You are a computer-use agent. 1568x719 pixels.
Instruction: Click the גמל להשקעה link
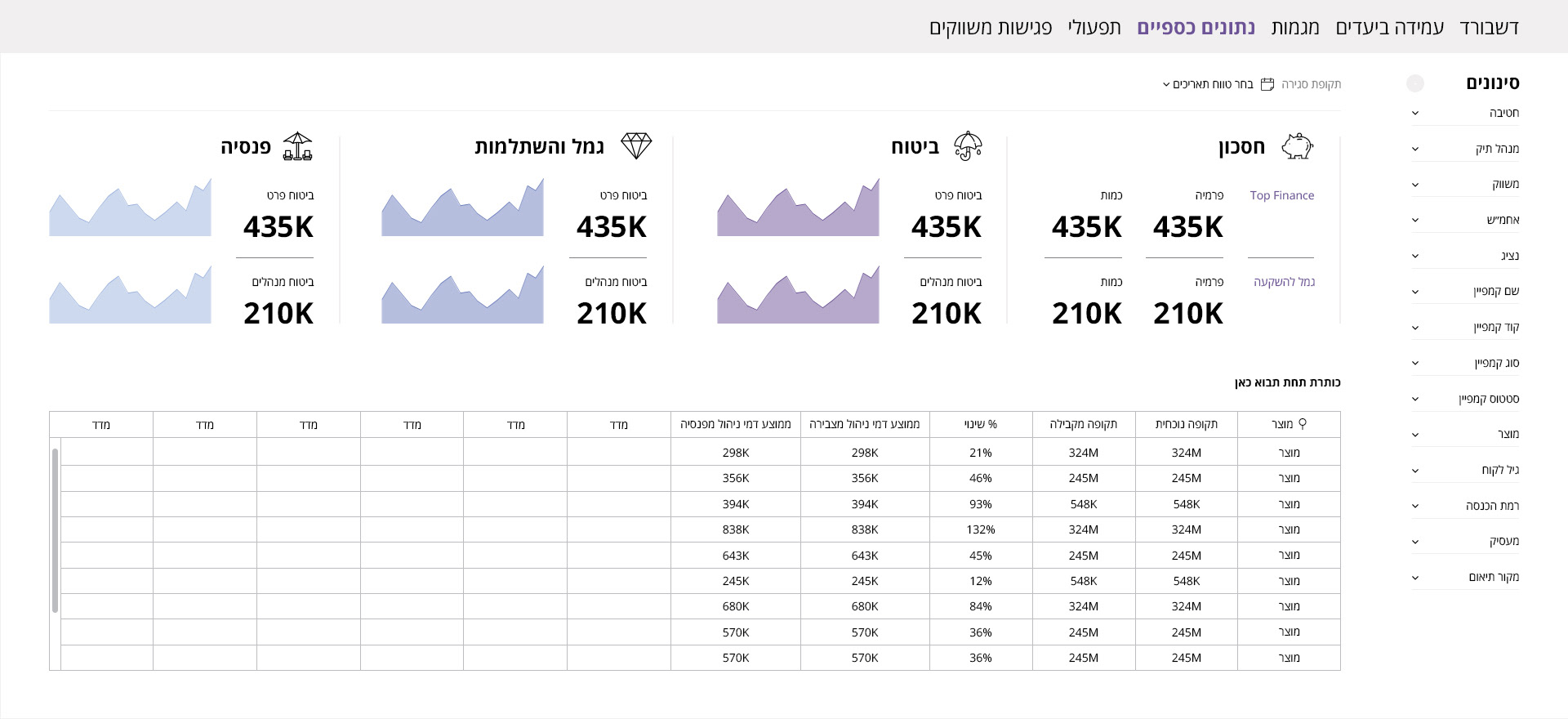pos(1284,282)
